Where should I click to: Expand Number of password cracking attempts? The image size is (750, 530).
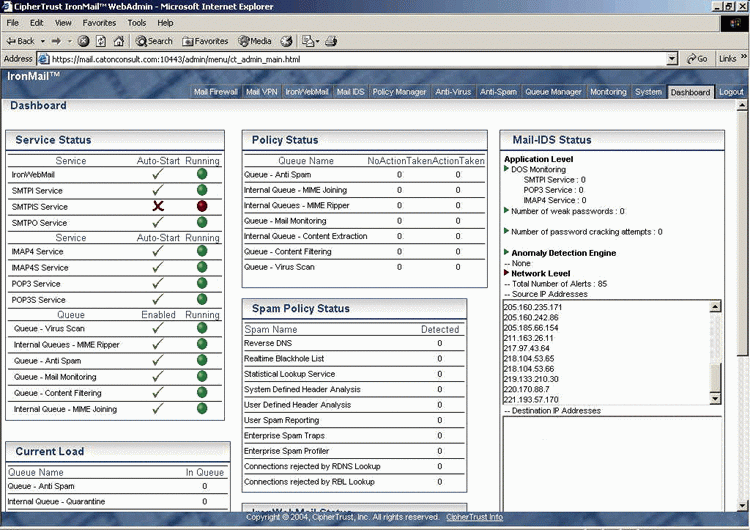(507, 231)
